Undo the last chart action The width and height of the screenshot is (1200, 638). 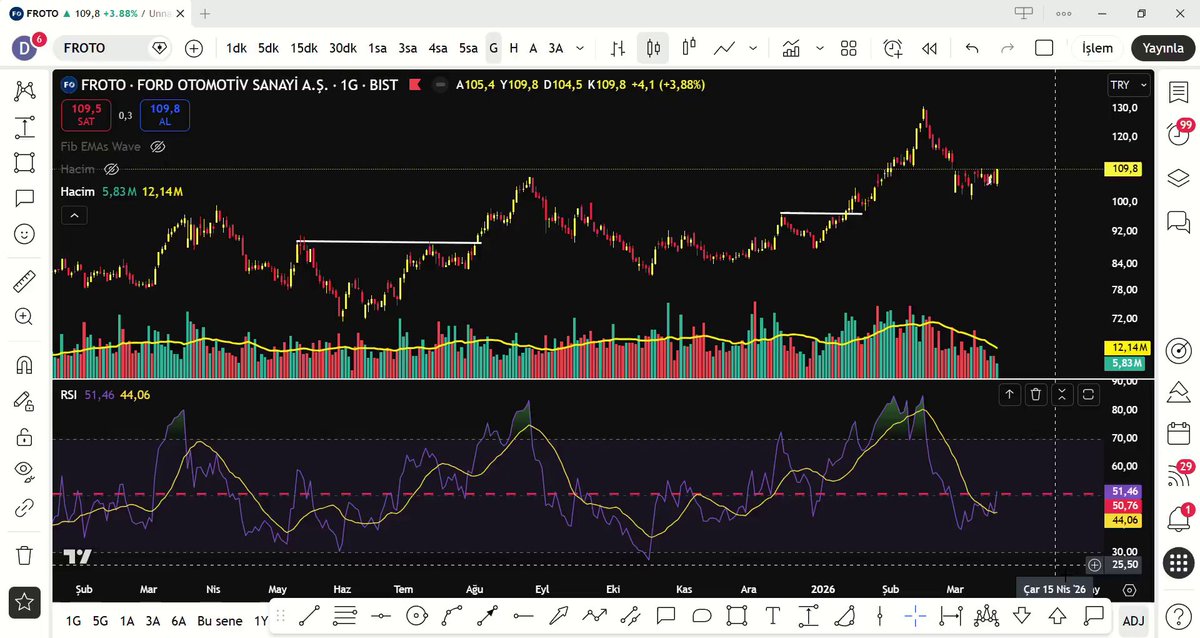[x=972, y=48]
